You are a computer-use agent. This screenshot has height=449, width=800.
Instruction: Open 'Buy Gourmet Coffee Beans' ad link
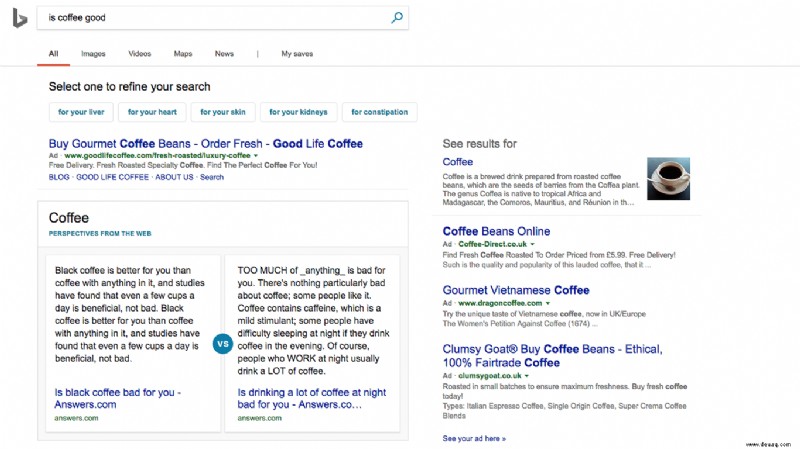(x=206, y=143)
